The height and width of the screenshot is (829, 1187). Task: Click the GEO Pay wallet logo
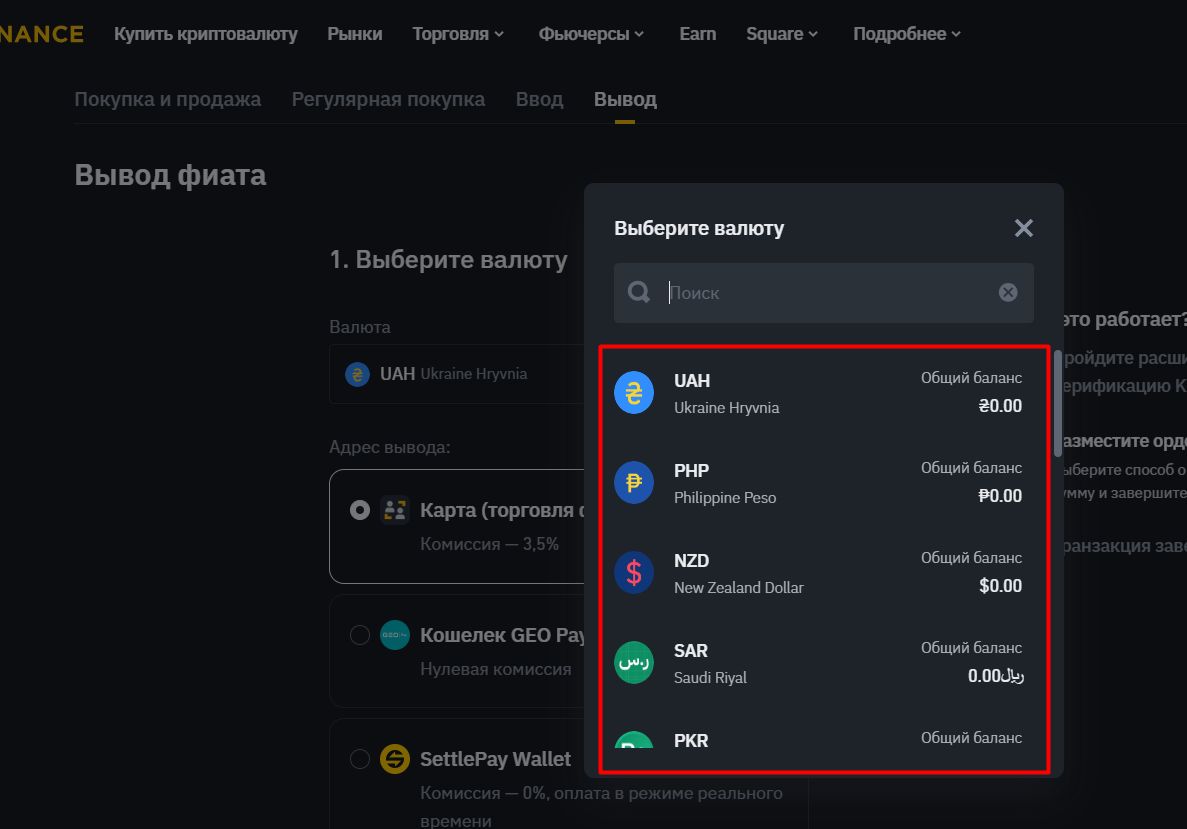tap(394, 634)
